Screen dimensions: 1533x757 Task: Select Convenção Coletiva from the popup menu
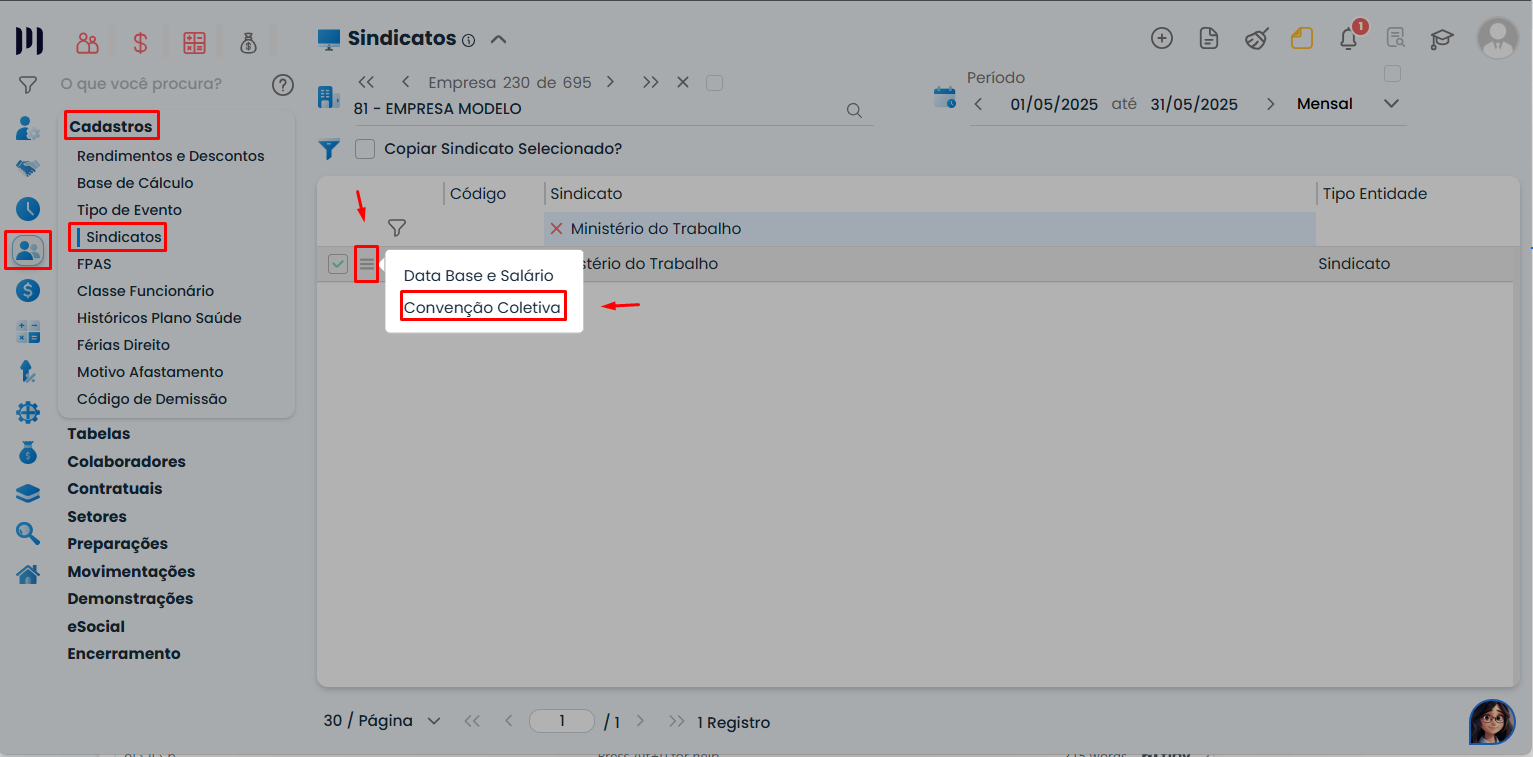(482, 308)
